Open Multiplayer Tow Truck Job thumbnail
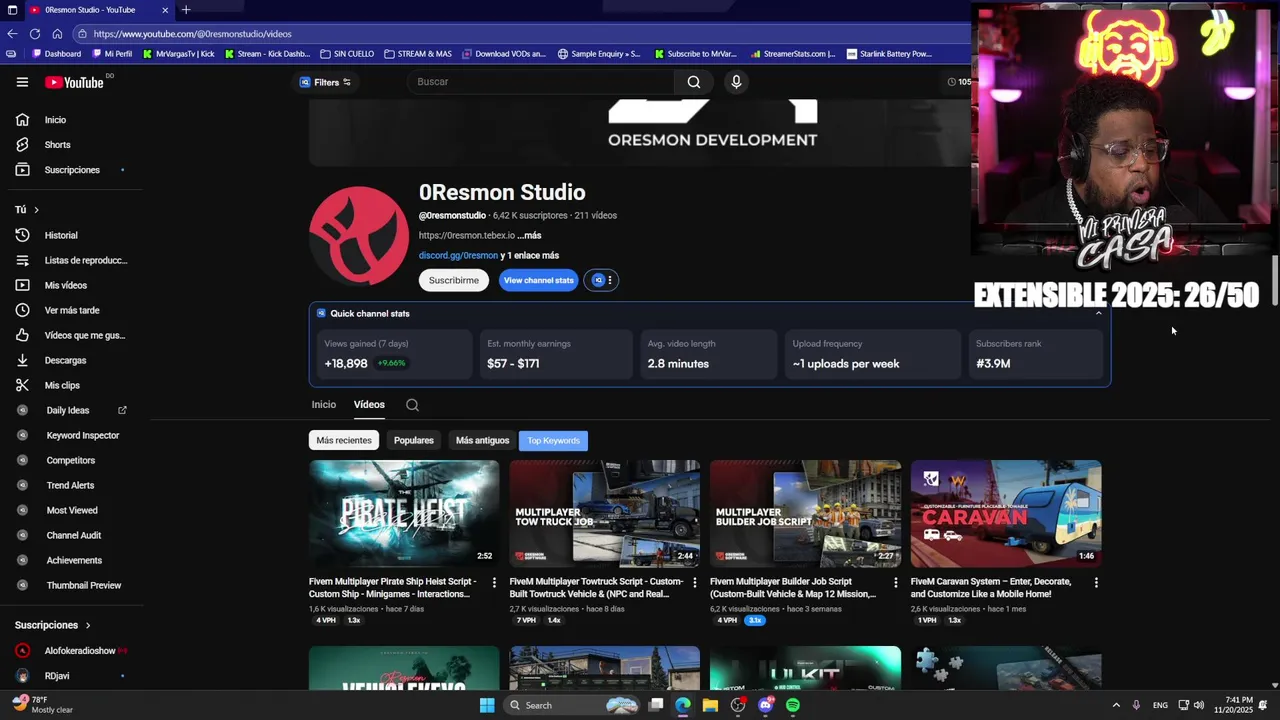 (605, 513)
